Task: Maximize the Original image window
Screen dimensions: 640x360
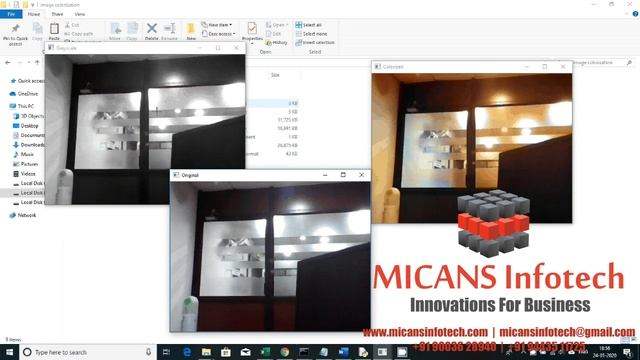Action: pyautogui.click(x=343, y=175)
